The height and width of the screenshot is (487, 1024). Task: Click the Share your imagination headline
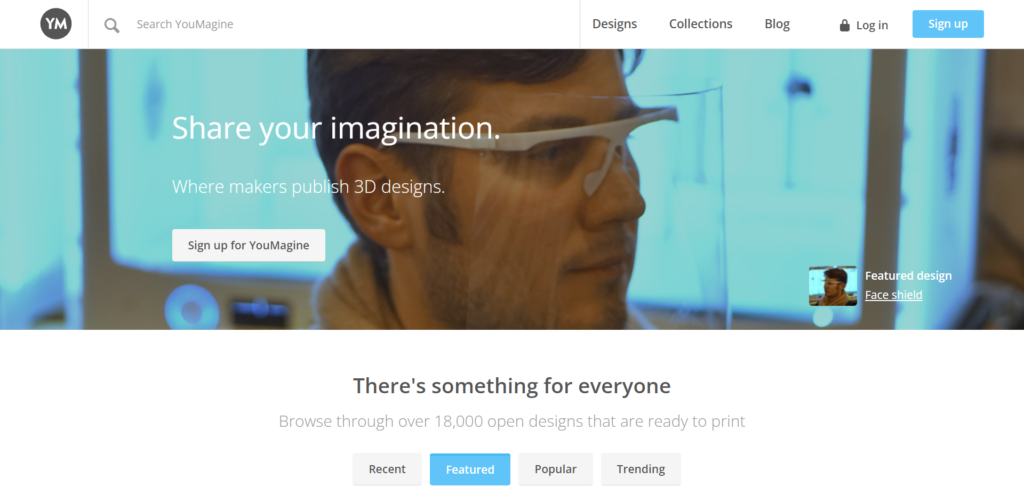[x=336, y=127]
